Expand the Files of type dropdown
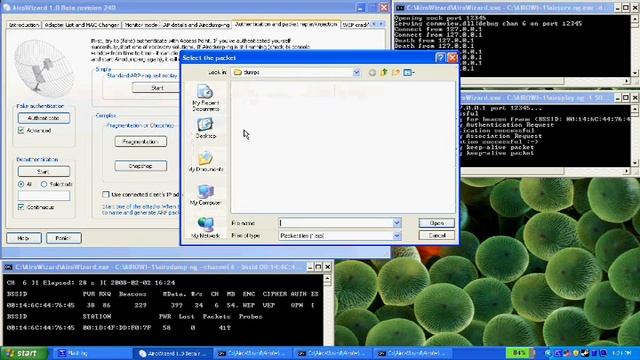This screenshot has height=360, width=640. [x=397, y=236]
